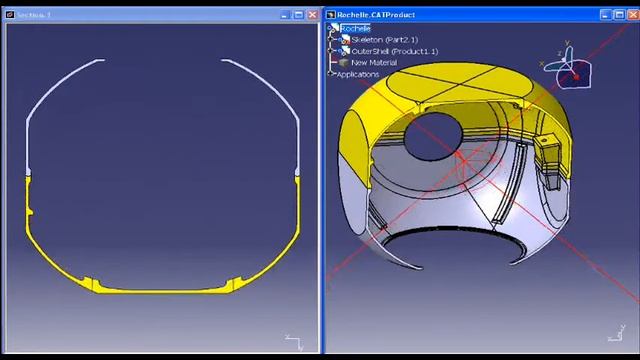Select the yellow top face of shell

point(459,82)
